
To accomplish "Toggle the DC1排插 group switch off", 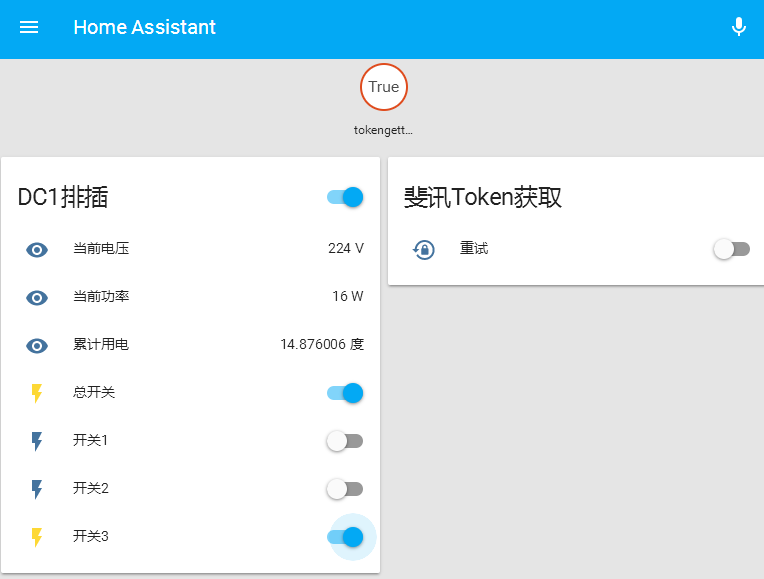I will [345, 197].
